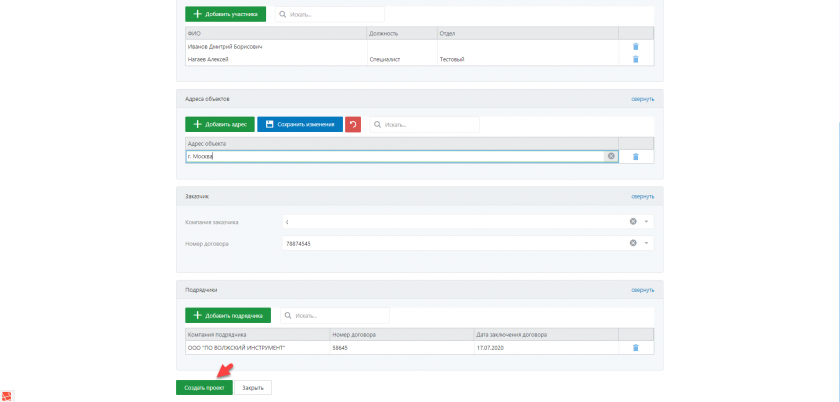Delete contractor ООО "ПО ВОЛЖСКИЙ ИНСТРУМЕНТ"
The width and height of the screenshot is (840, 402).
point(635,347)
